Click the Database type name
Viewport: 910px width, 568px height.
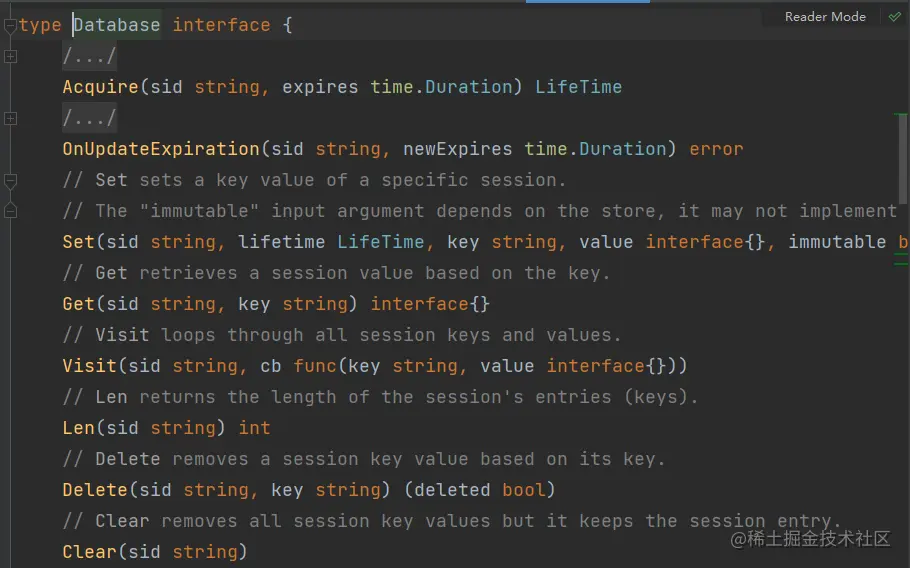coord(117,26)
